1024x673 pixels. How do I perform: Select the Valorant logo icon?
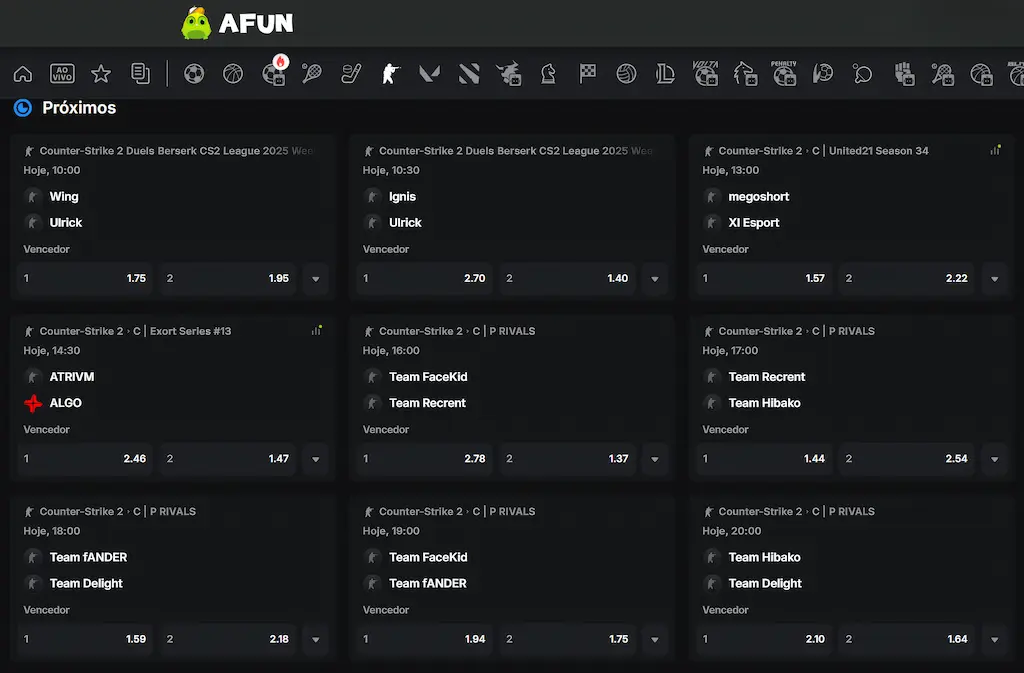click(x=429, y=74)
